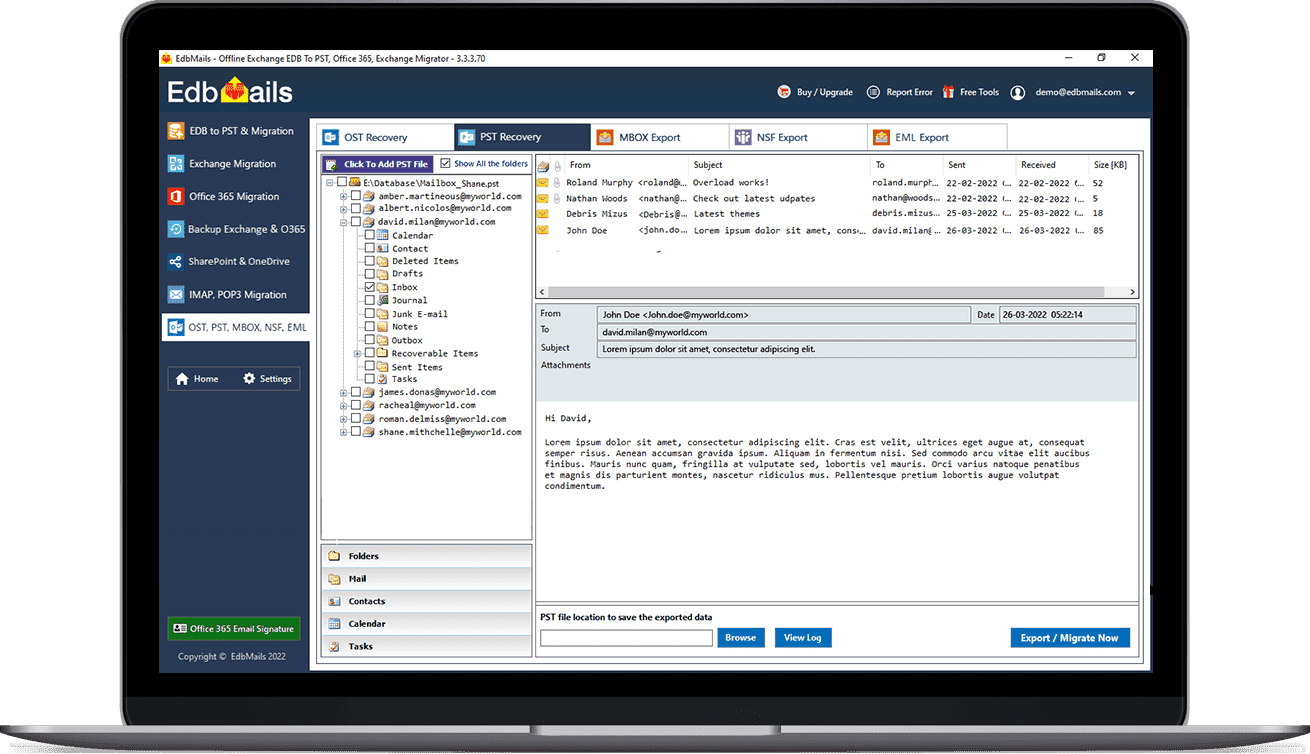Click Export / Migrate Now button

[x=1070, y=637]
